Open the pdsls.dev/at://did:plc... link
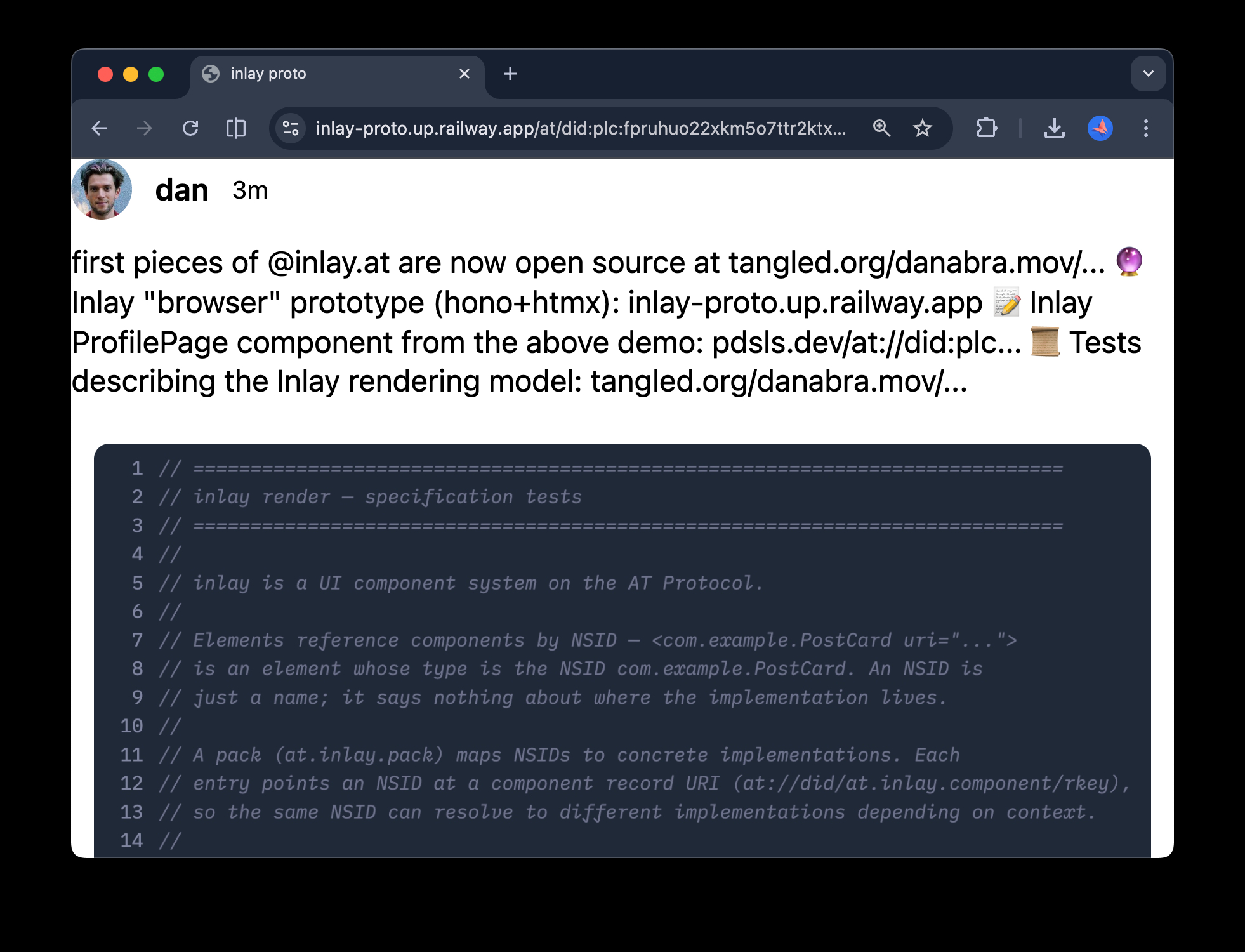 866,343
